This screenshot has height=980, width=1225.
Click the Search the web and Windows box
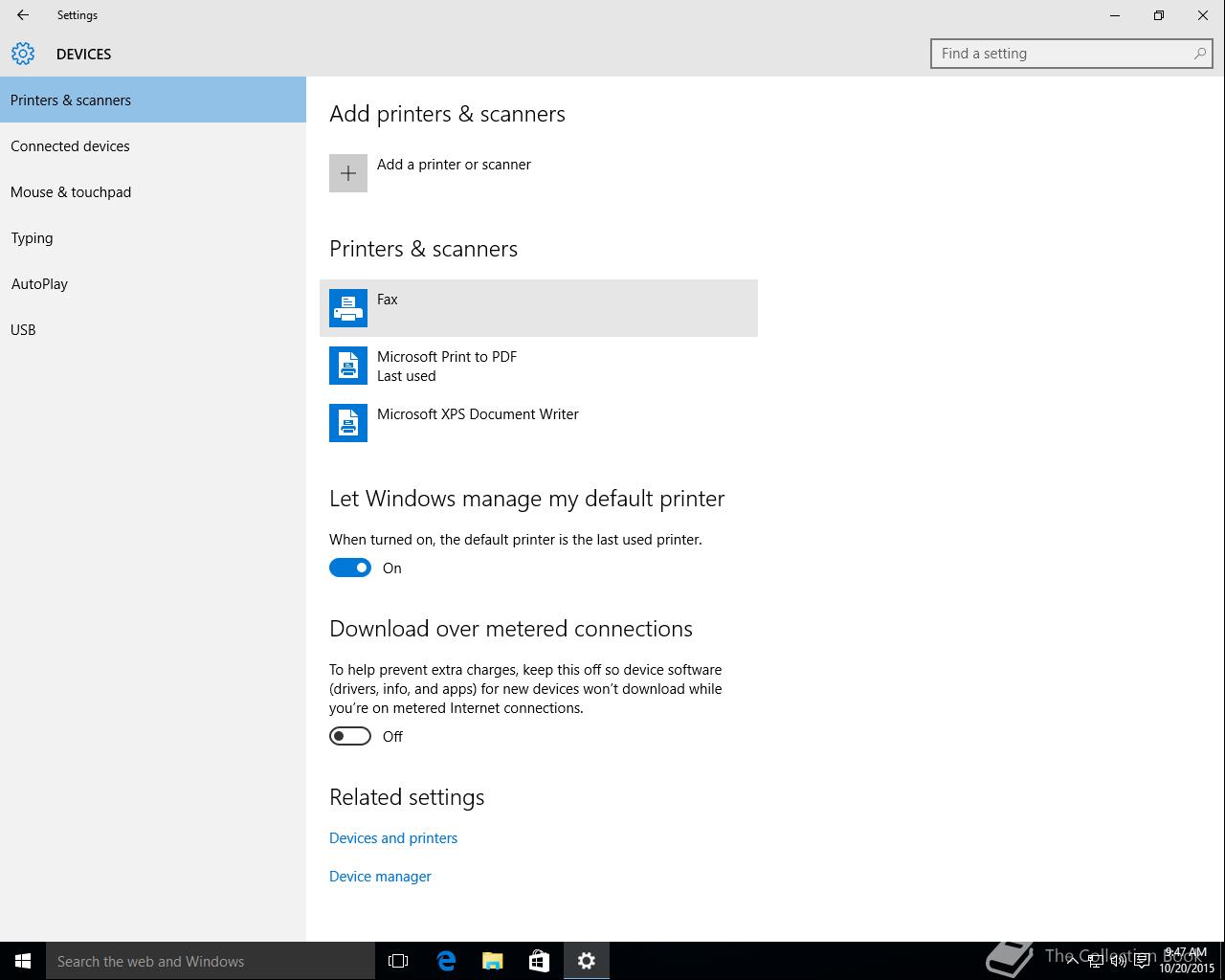point(211,961)
